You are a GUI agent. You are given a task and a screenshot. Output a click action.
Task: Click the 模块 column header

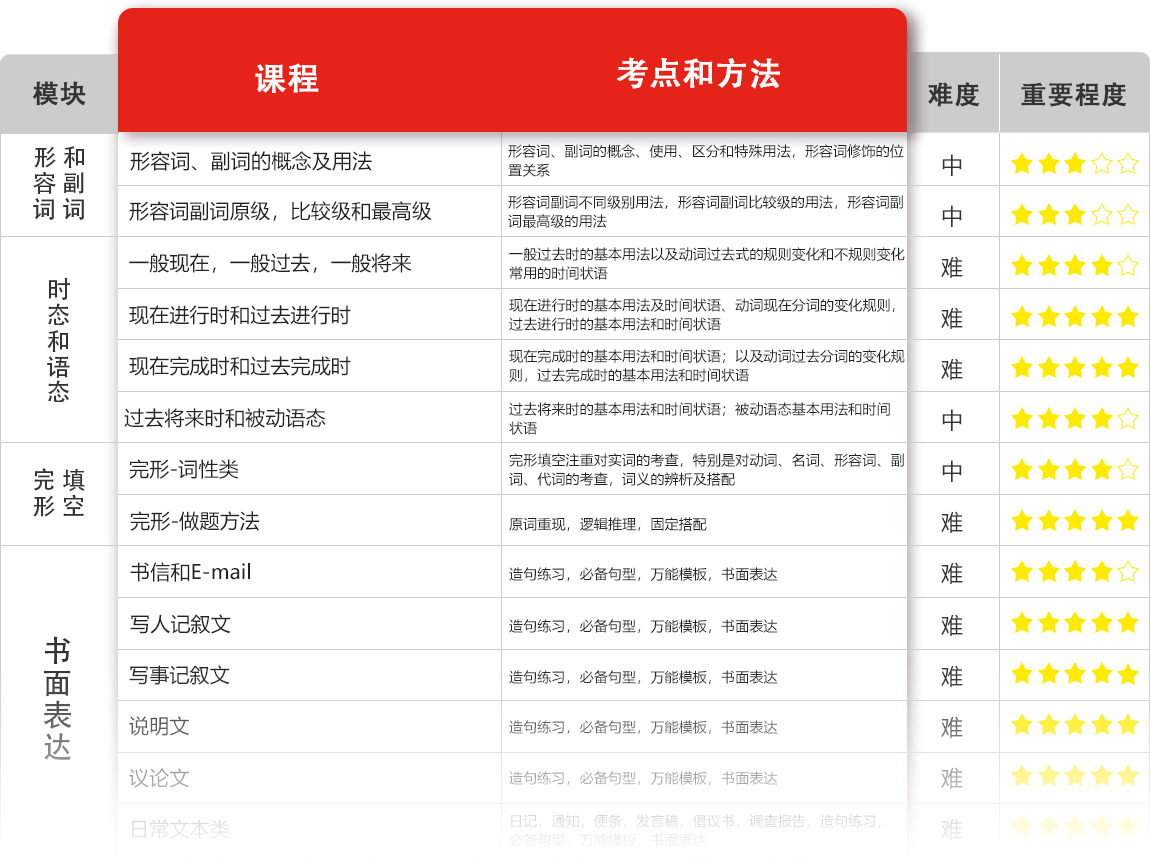tap(59, 94)
